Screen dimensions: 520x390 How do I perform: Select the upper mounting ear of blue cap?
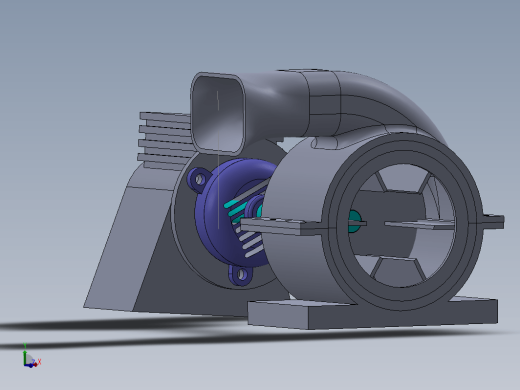pos(199,180)
